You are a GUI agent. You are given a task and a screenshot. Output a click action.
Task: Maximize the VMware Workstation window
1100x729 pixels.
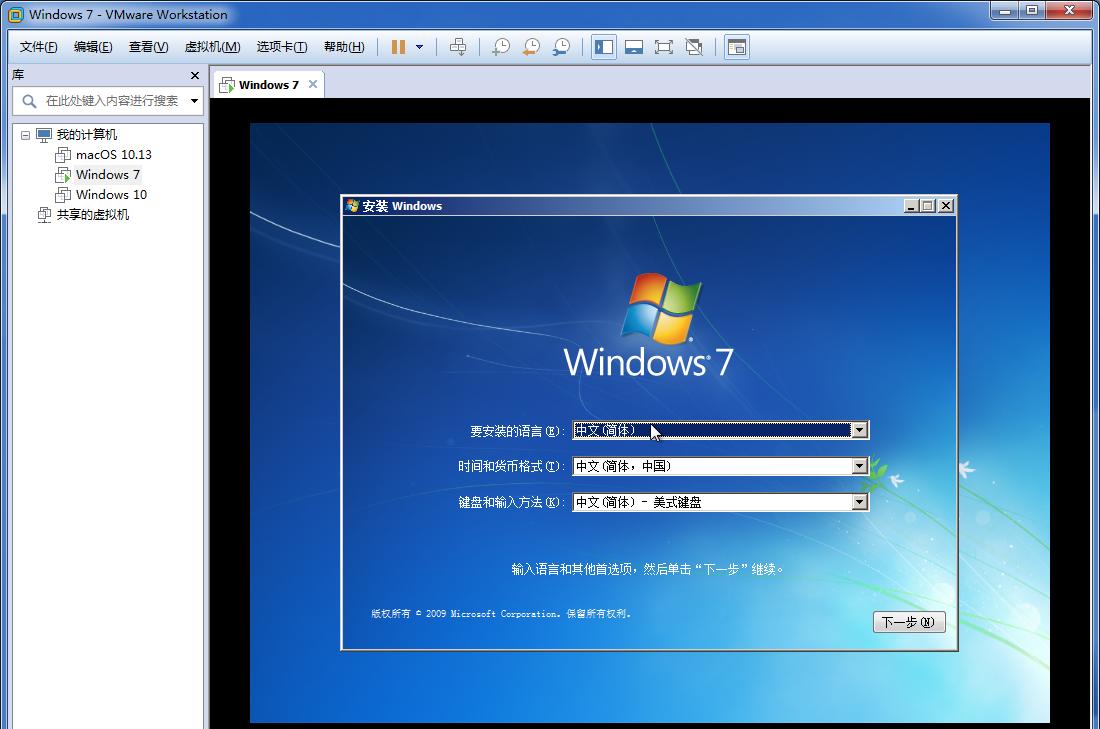click(x=1031, y=10)
